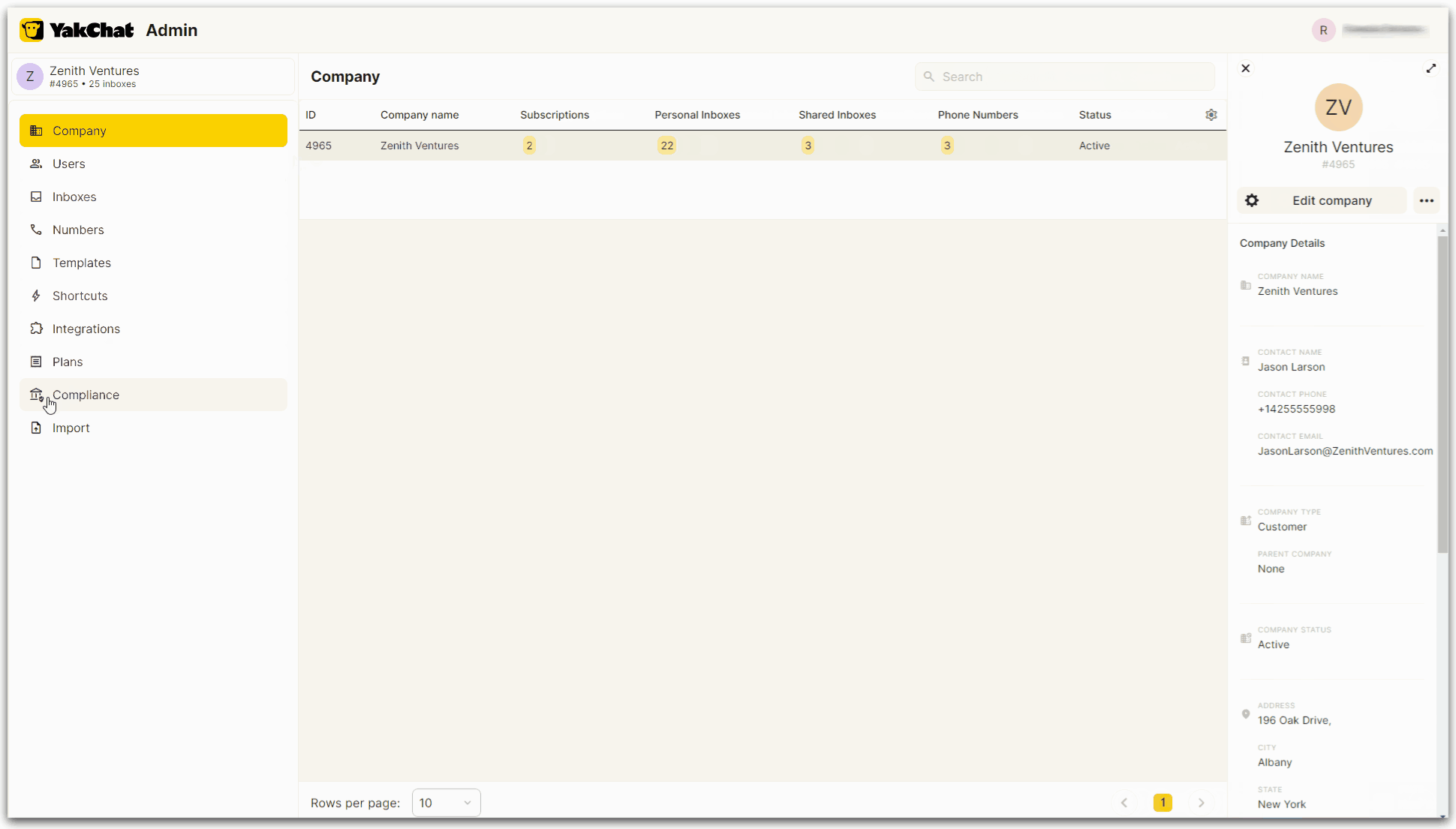Screen dimensions: 1456x829
Task: Open the Integrations puzzle icon
Action: 36,329
